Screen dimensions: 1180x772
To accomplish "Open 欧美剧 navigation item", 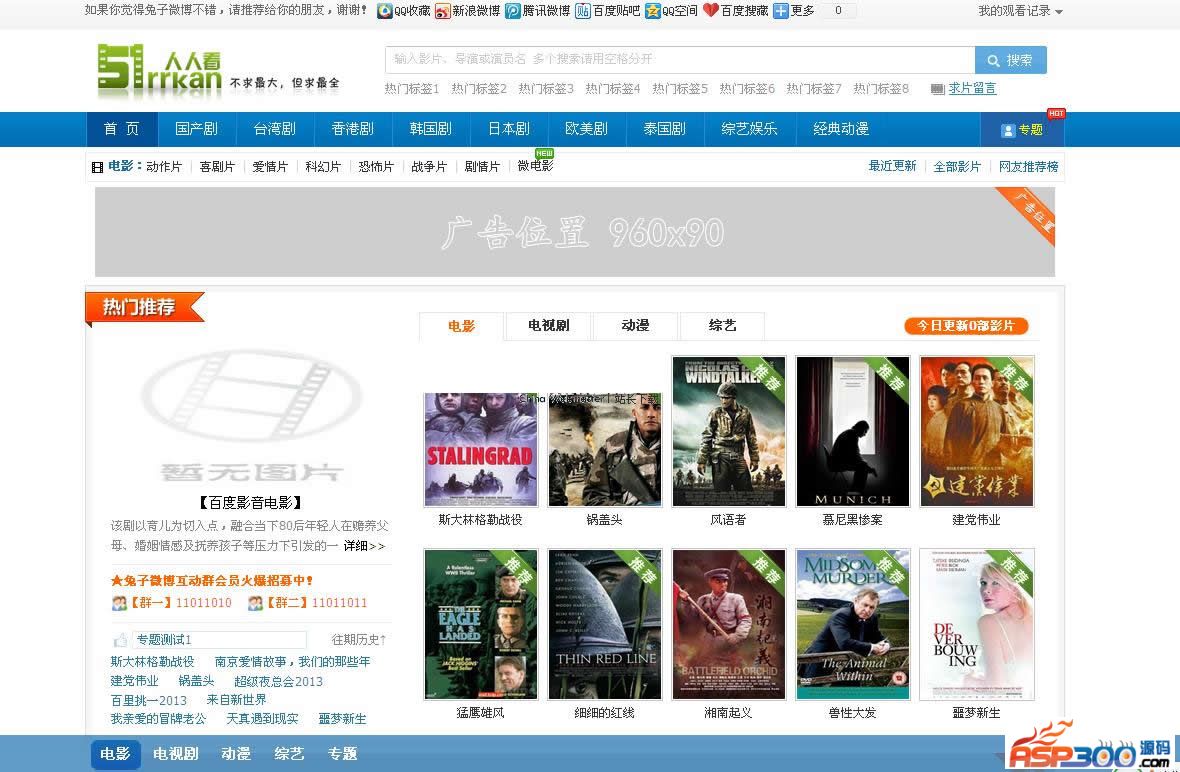I will pos(586,129).
